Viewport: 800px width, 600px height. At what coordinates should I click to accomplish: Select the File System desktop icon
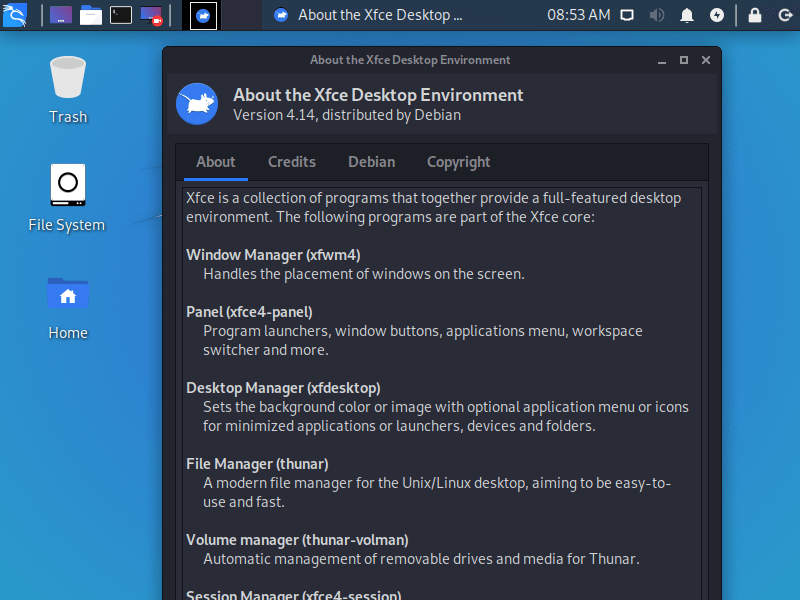67,198
